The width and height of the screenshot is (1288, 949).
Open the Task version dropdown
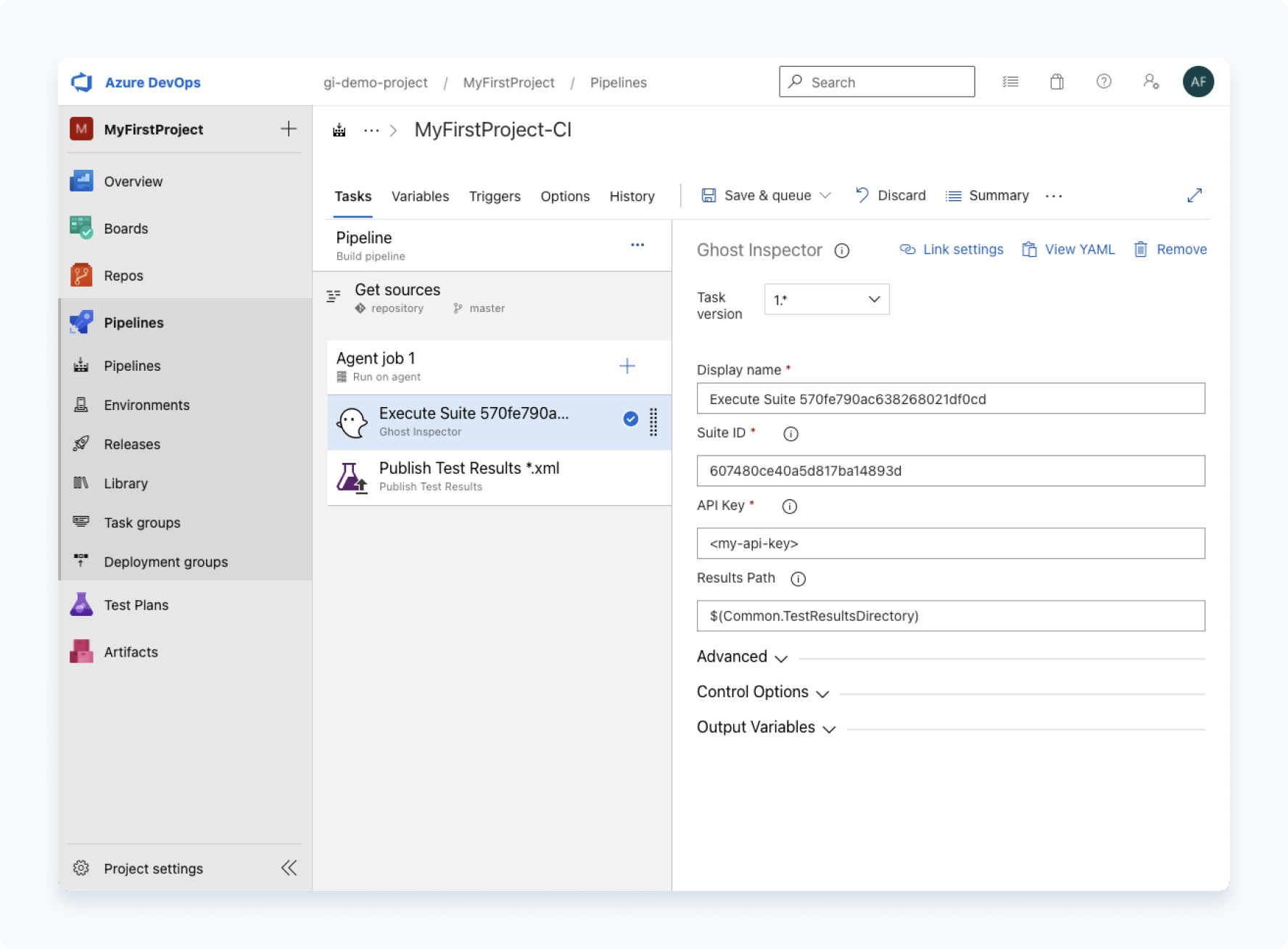[826, 299]
